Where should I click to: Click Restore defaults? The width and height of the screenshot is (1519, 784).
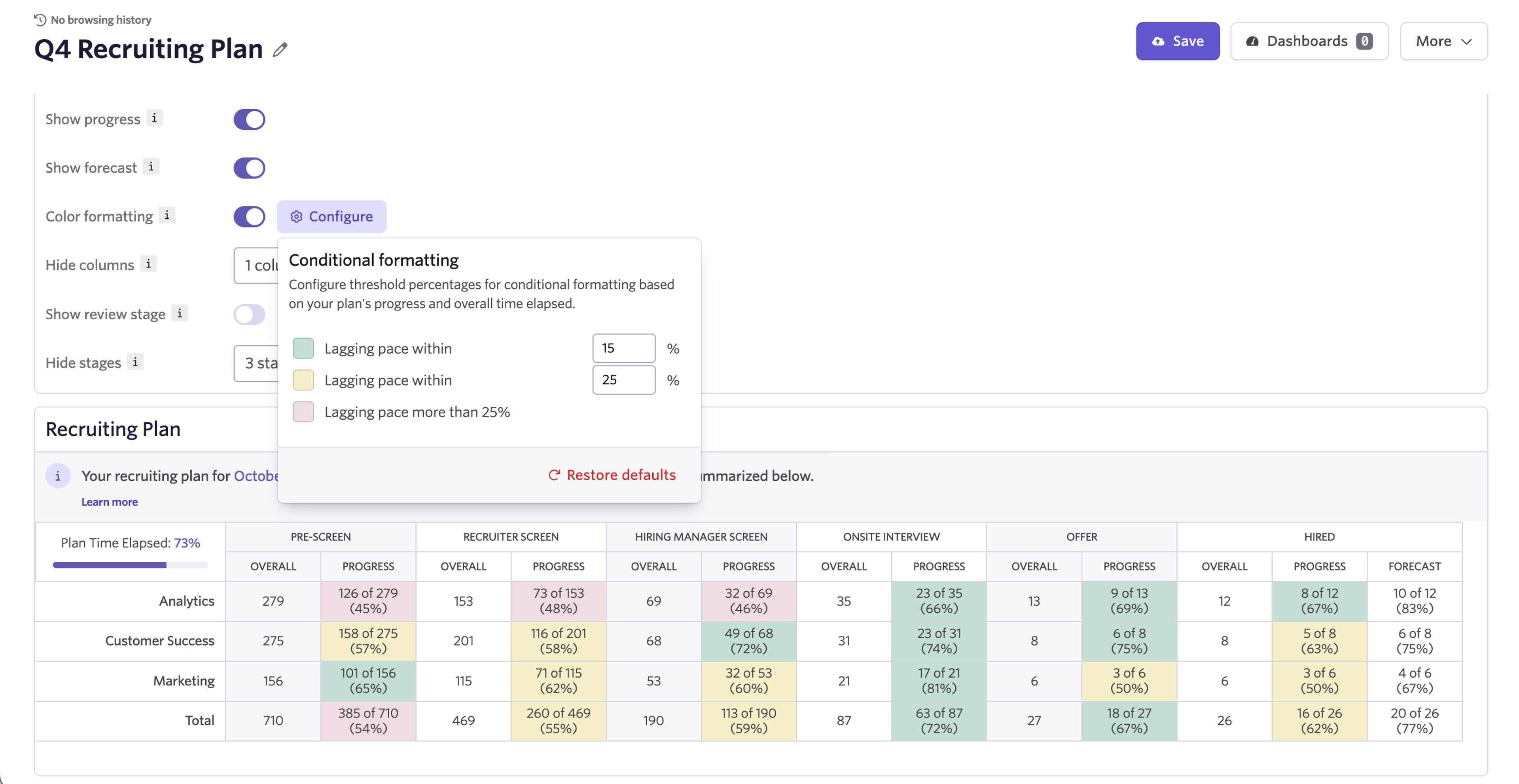coord(612,475)
